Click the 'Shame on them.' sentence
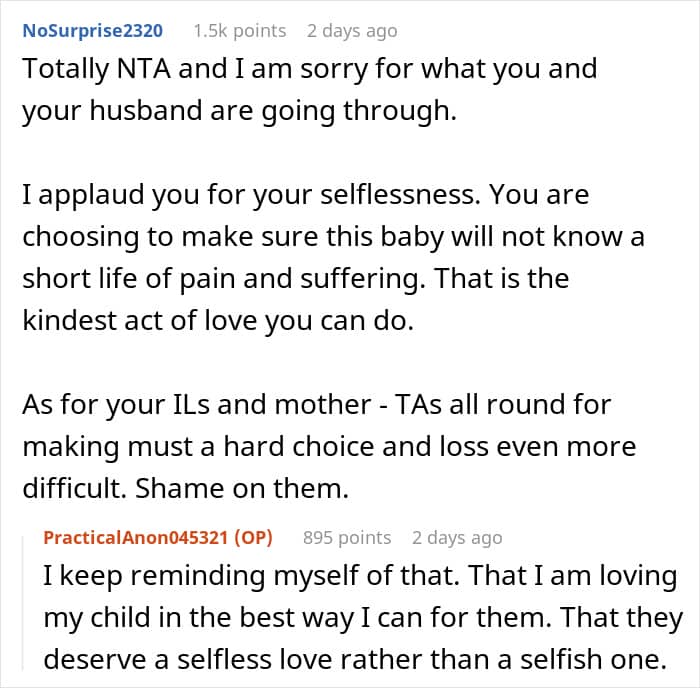The image size is (700, 688). point(242,488)
